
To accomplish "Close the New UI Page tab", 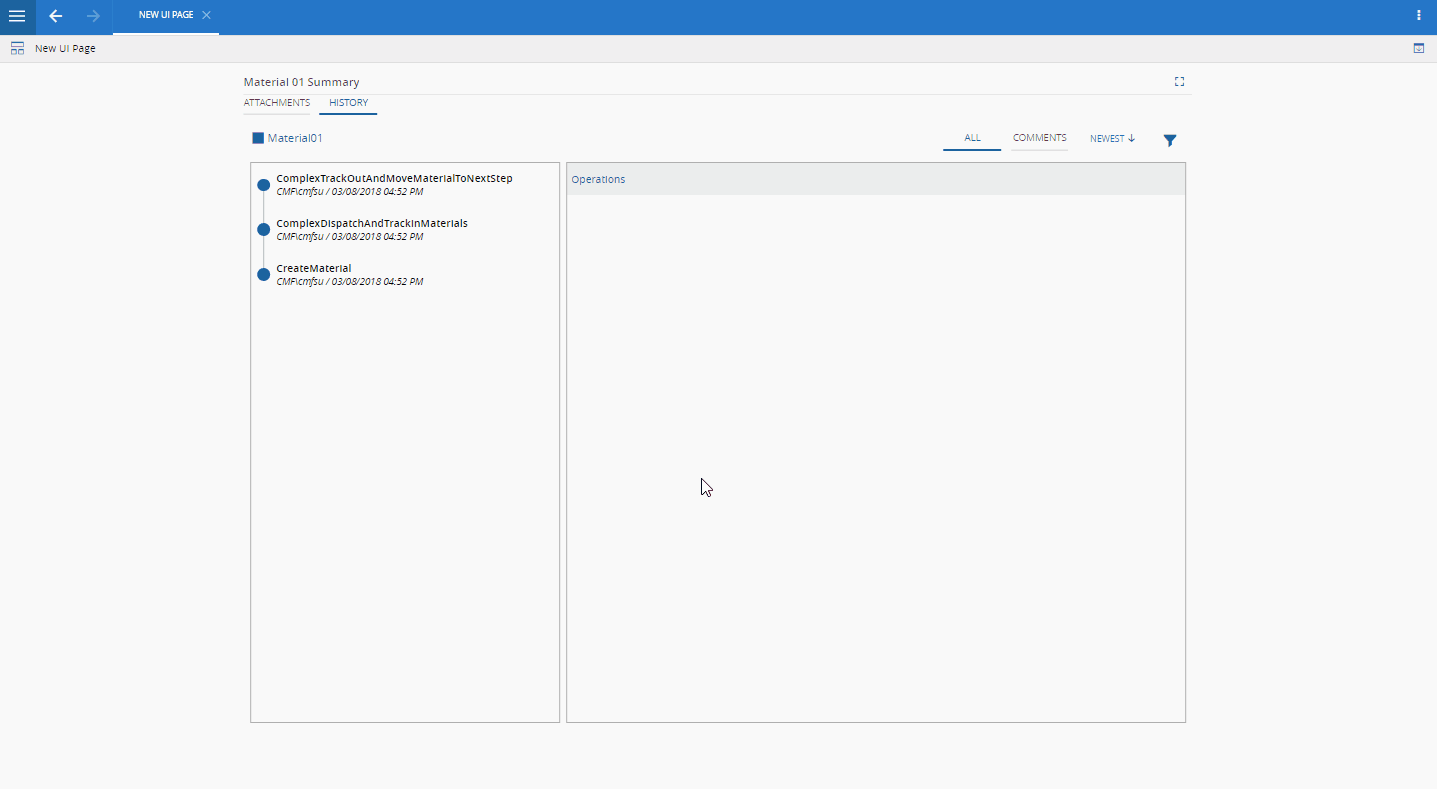I will (x=206, y=15).
